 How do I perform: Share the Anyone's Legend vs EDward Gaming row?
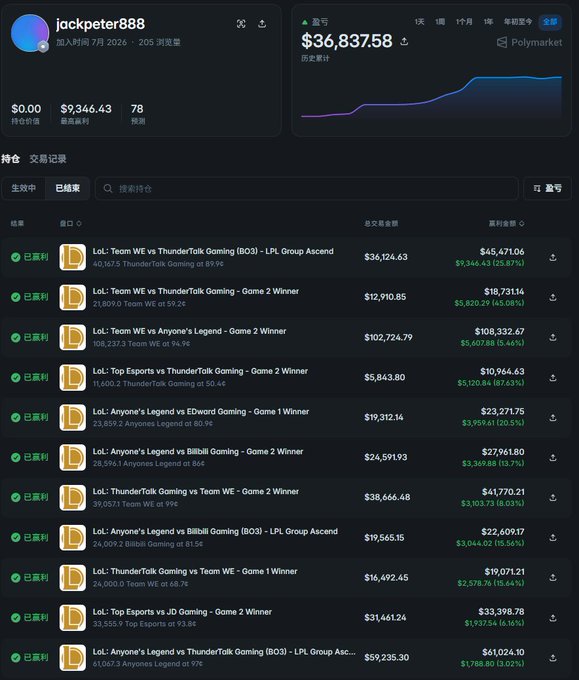(553, 418)
